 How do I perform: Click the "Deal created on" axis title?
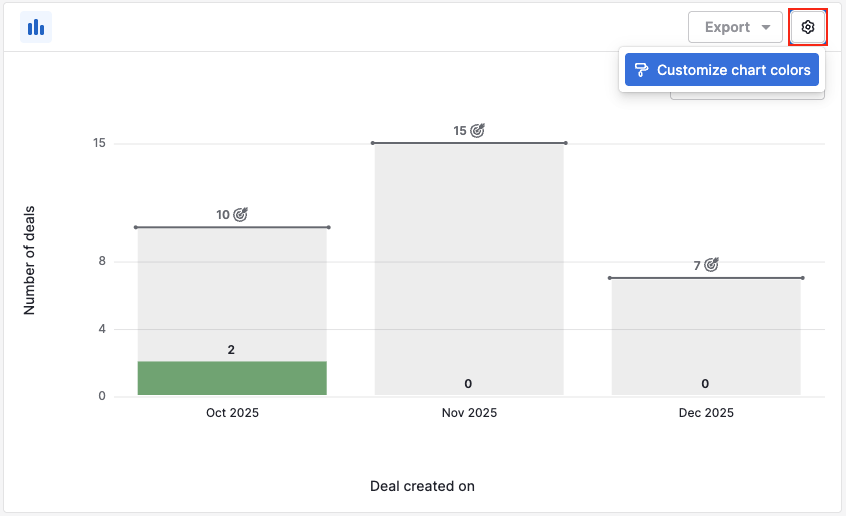pyautogui.click(x=422, y=486)
